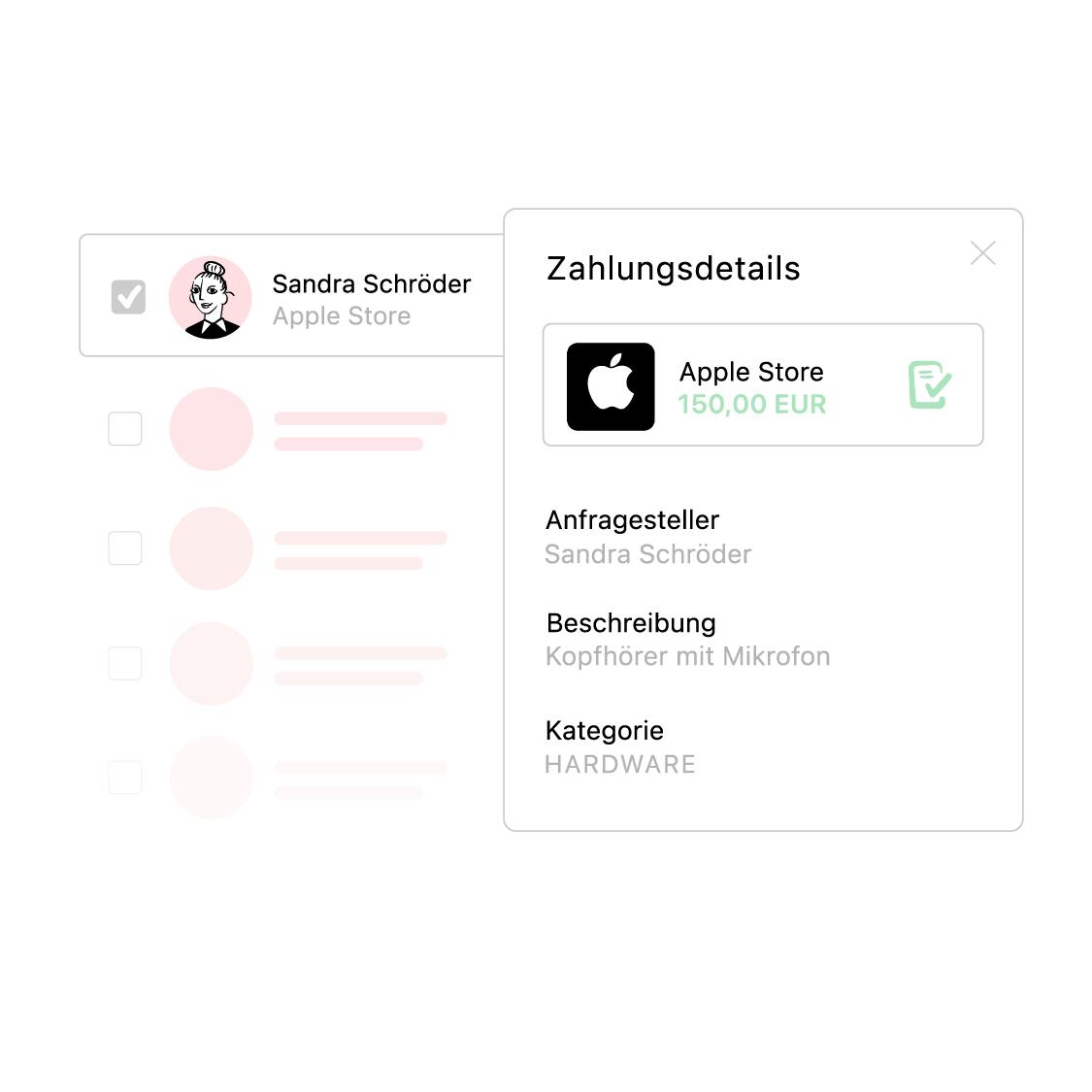Image resolution: width=1092 pixels, height=1092 pixels.
Task: Select the HARDWARE category value
Action: point(620,765)
